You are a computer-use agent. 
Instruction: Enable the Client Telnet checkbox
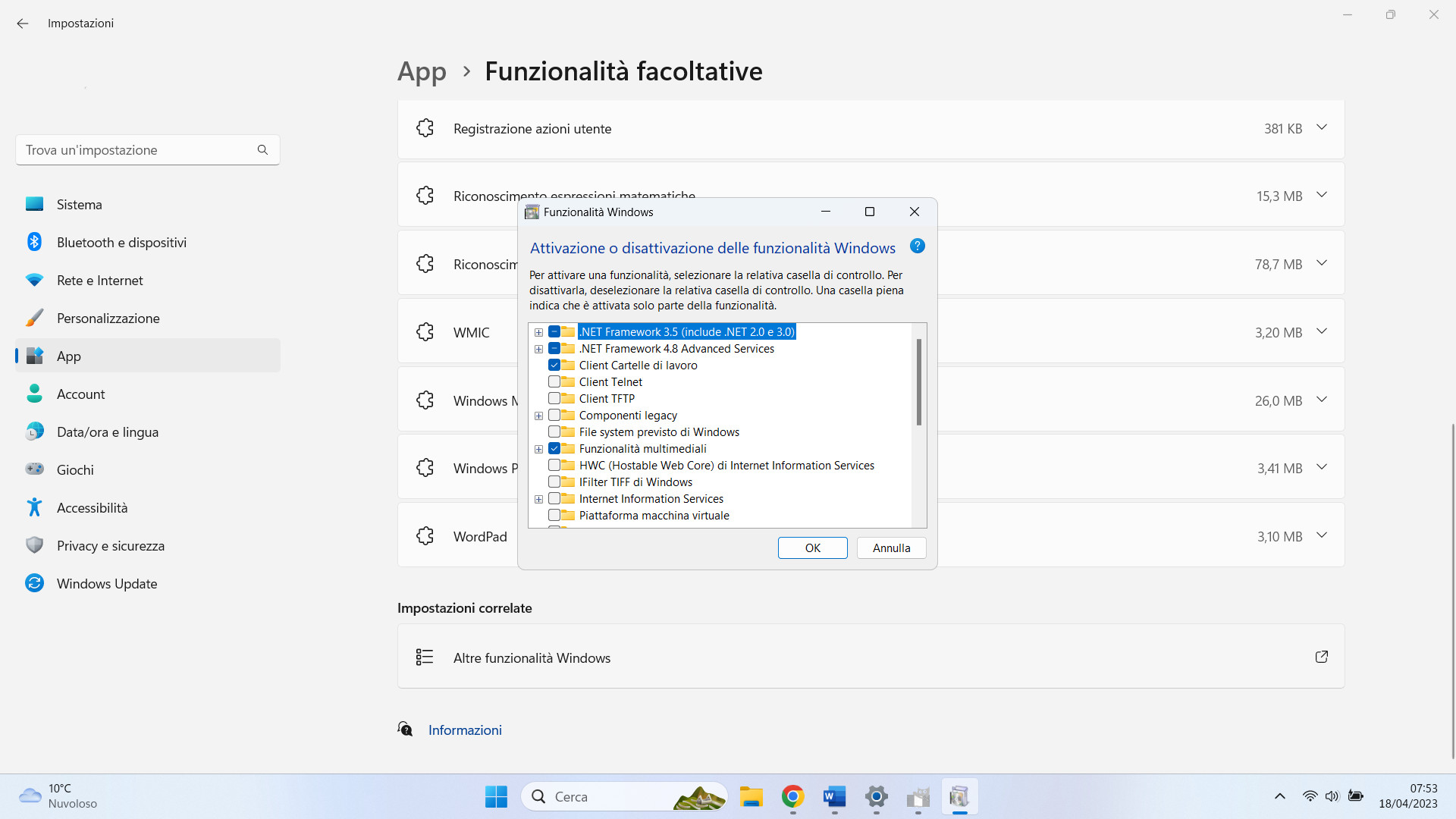[x=554, y=381]
